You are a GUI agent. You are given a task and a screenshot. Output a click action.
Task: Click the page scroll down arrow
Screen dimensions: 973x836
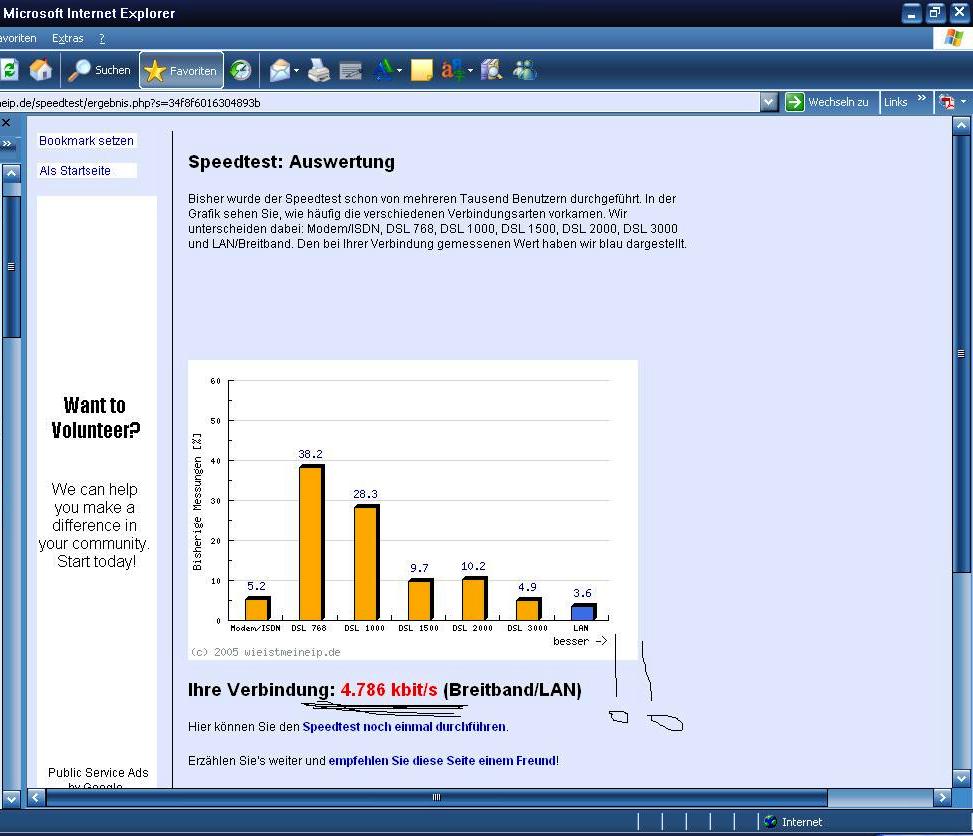(961, 778)
